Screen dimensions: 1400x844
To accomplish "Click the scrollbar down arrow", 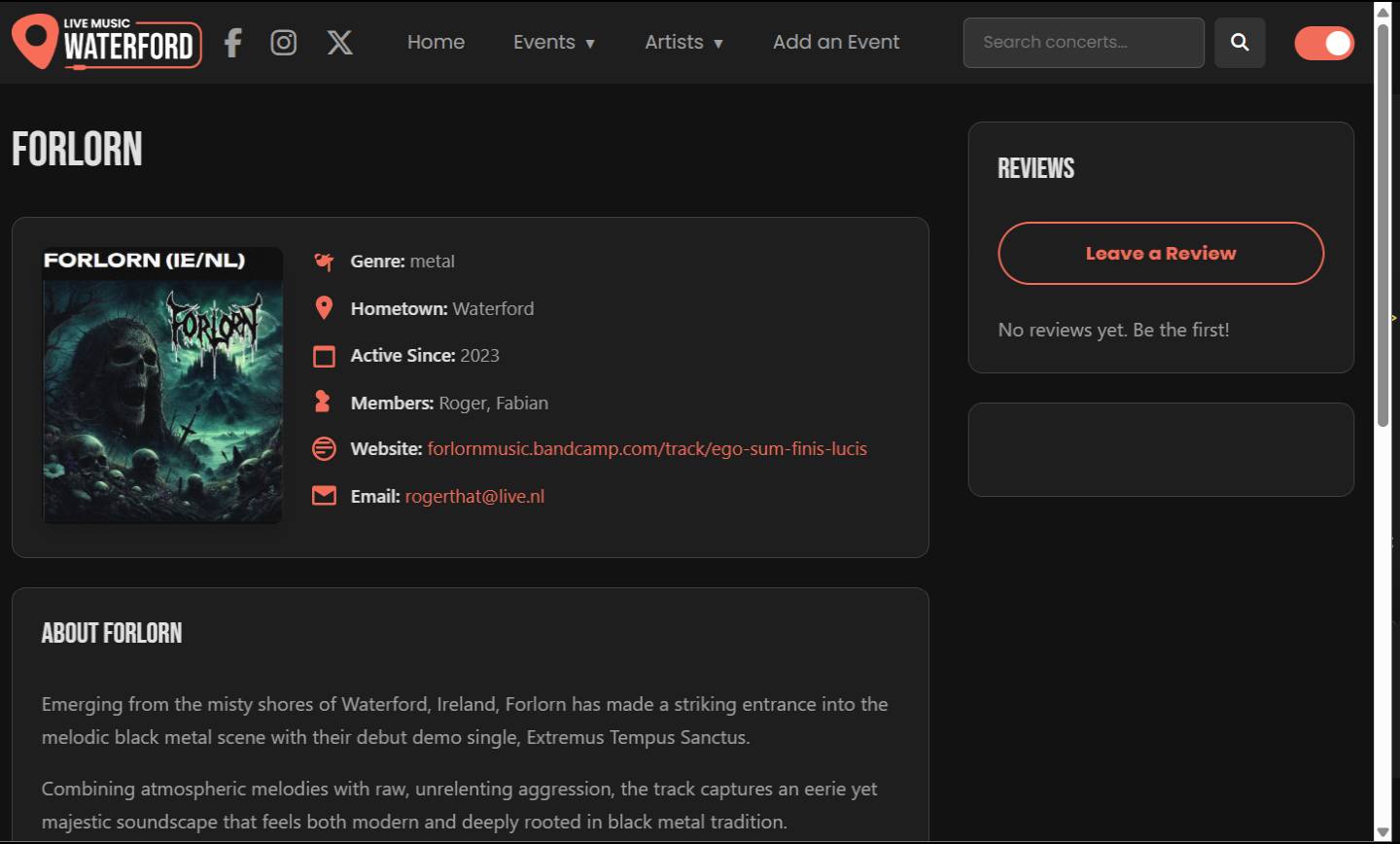I will [x=1382, y=833].
